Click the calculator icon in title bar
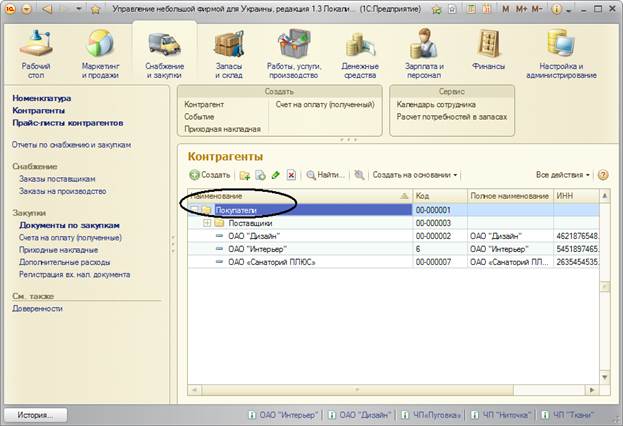The width and height of the screenshot is (623, 426). coord(471,9)
